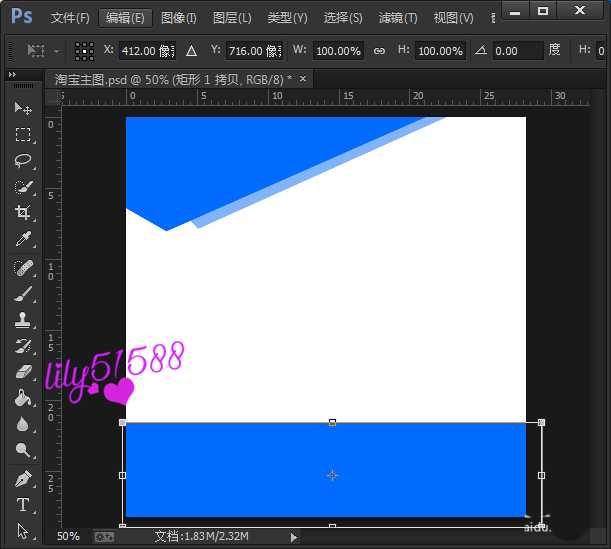Close the 淘宝主图.psd document tab
Screen dimensions: 611x549
[x=303, y=78]
